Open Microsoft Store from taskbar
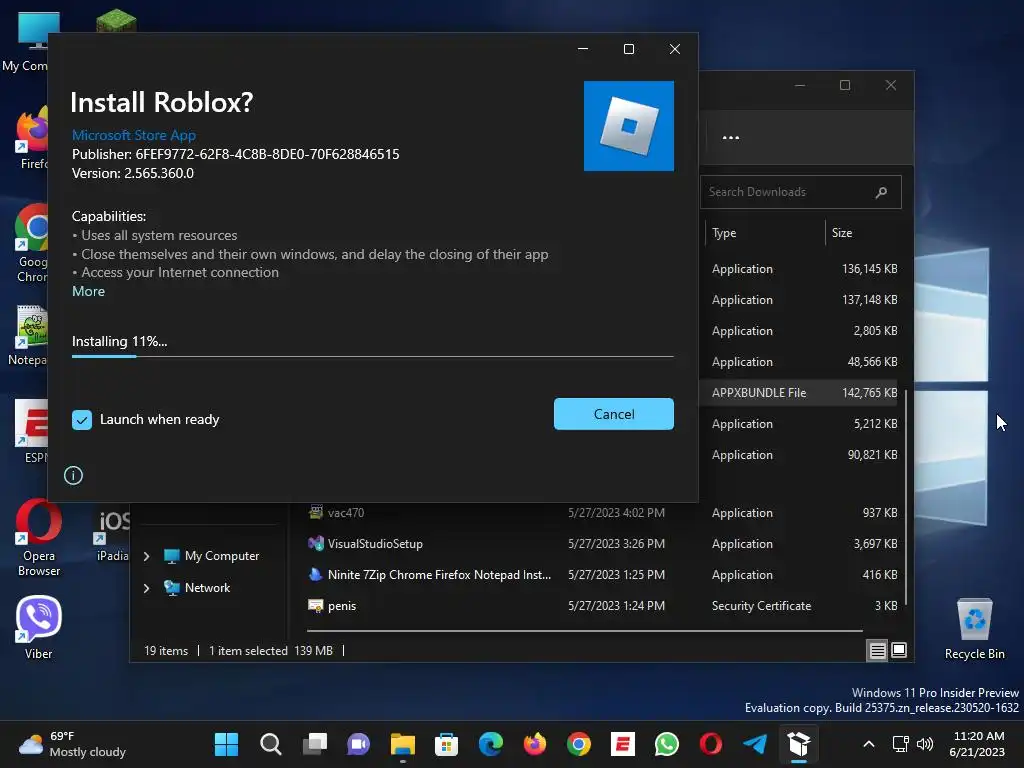The image size is (1024, 768). click(447, 744)
